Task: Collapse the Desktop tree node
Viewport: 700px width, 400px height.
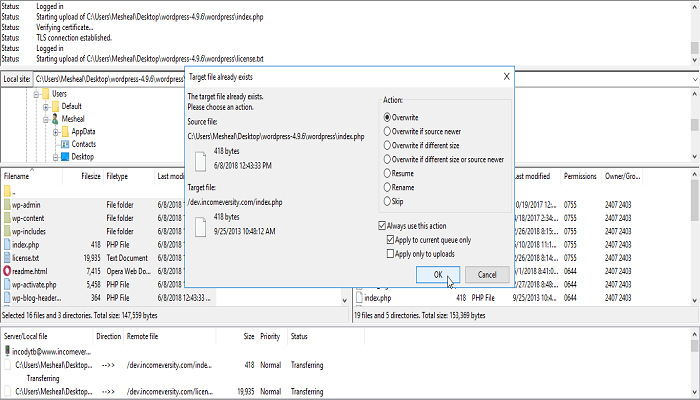Action: pyautogui.click(x=55, y=157)
